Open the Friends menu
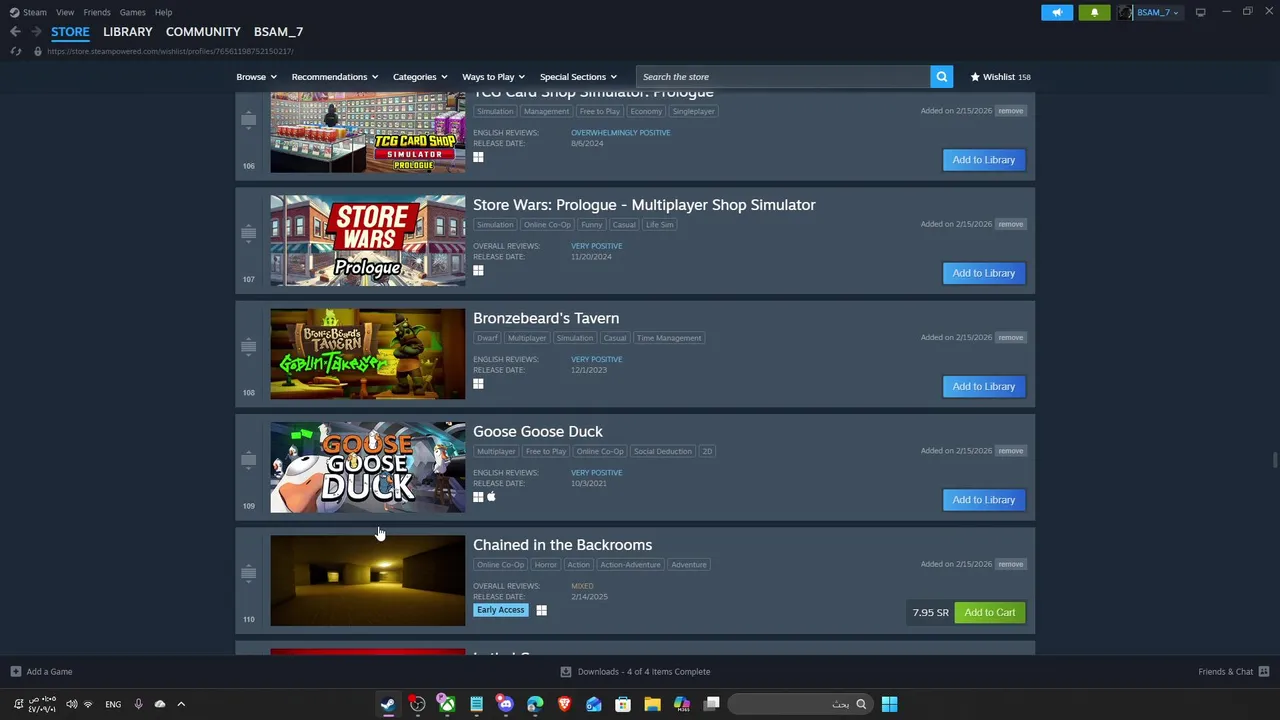Viewport: 1280px width, 720px height. 97,12
